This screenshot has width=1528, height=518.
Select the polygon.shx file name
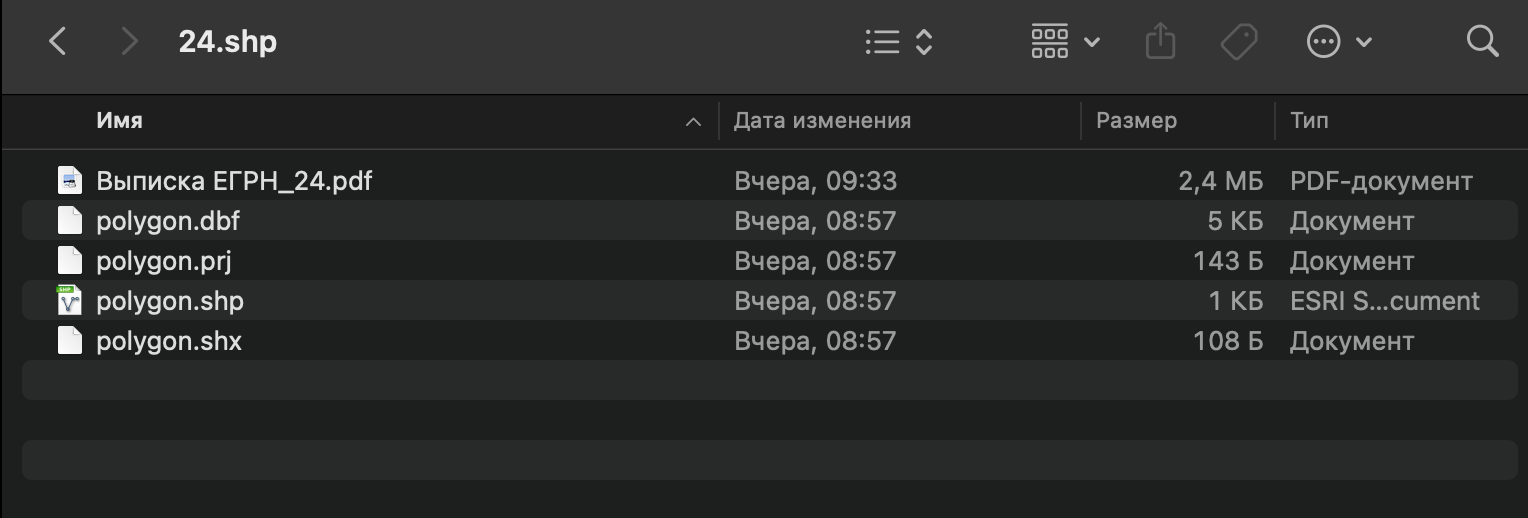(169, 341)
